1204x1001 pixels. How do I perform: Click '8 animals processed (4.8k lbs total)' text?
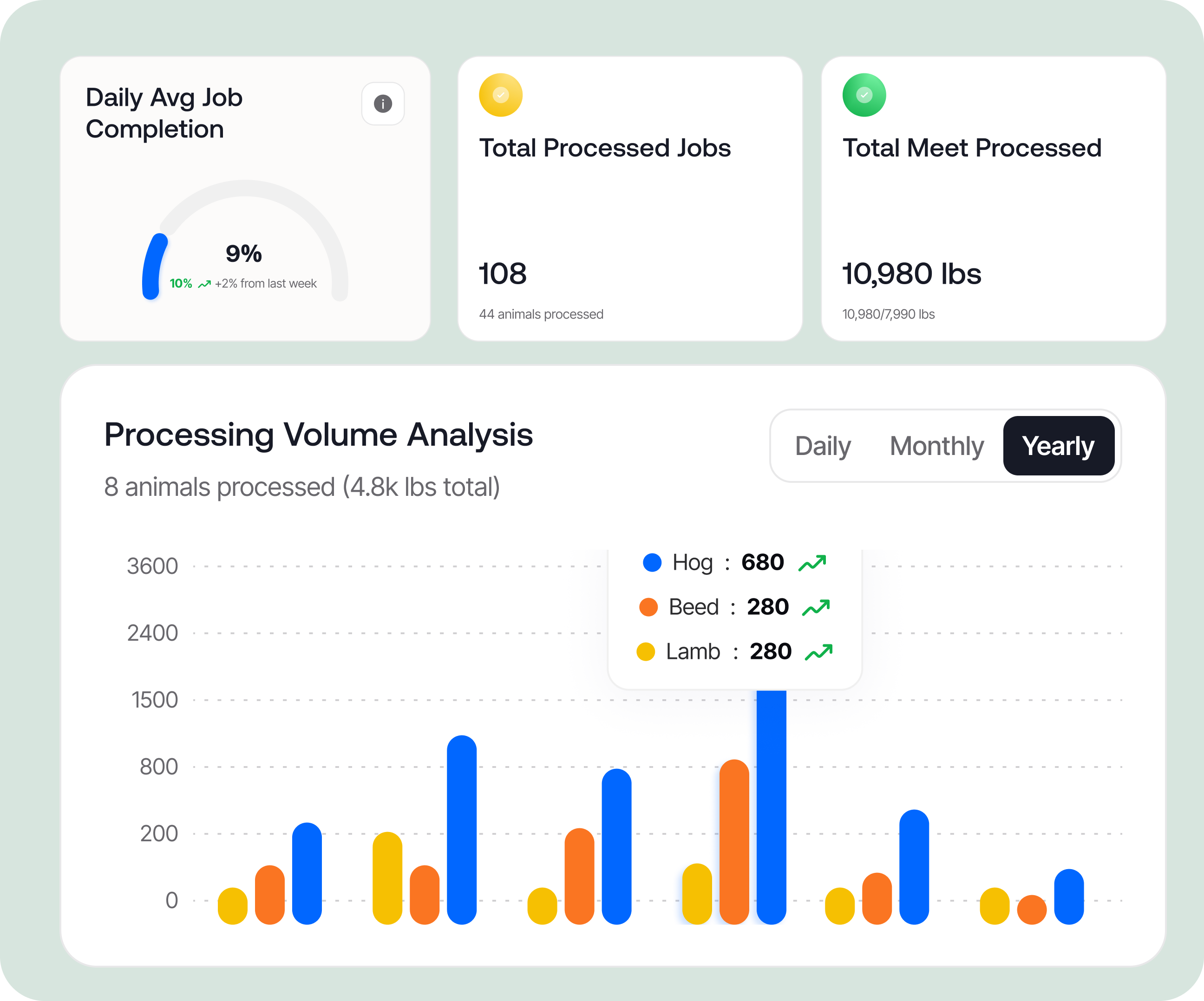point(301,487)
